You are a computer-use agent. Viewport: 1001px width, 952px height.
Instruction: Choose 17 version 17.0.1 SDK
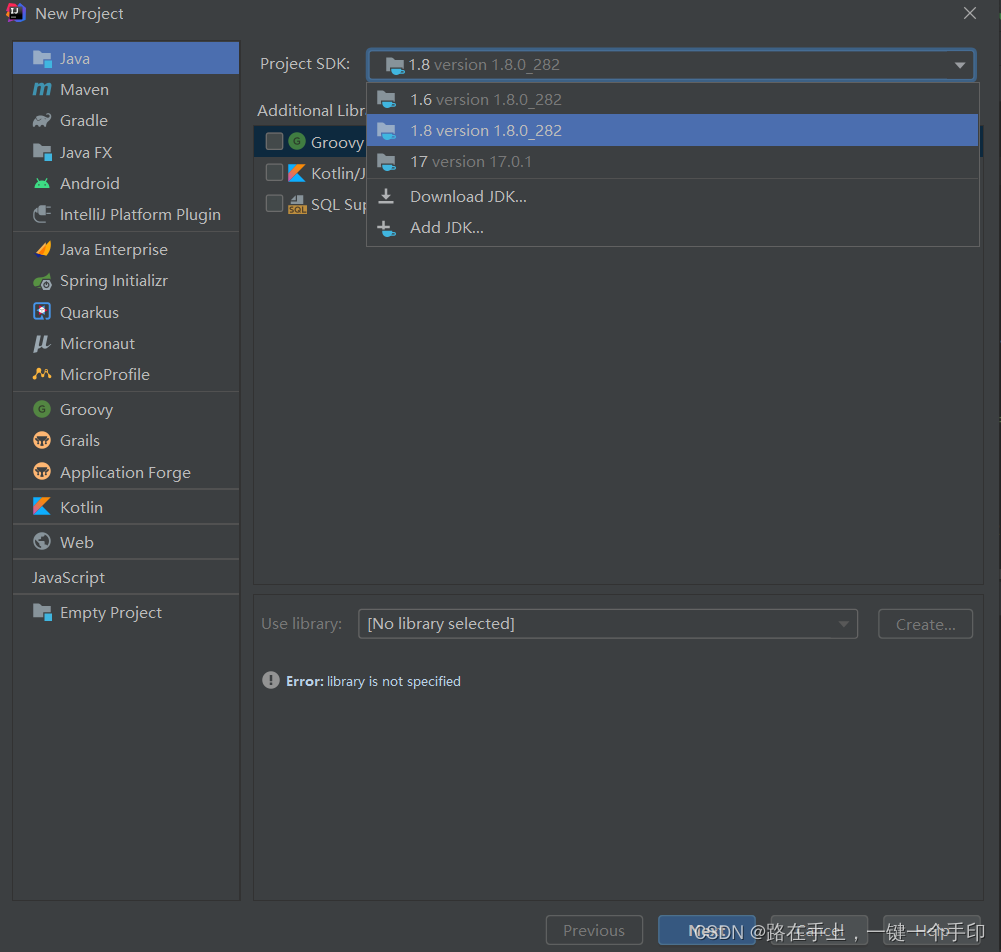coord(672,162)
